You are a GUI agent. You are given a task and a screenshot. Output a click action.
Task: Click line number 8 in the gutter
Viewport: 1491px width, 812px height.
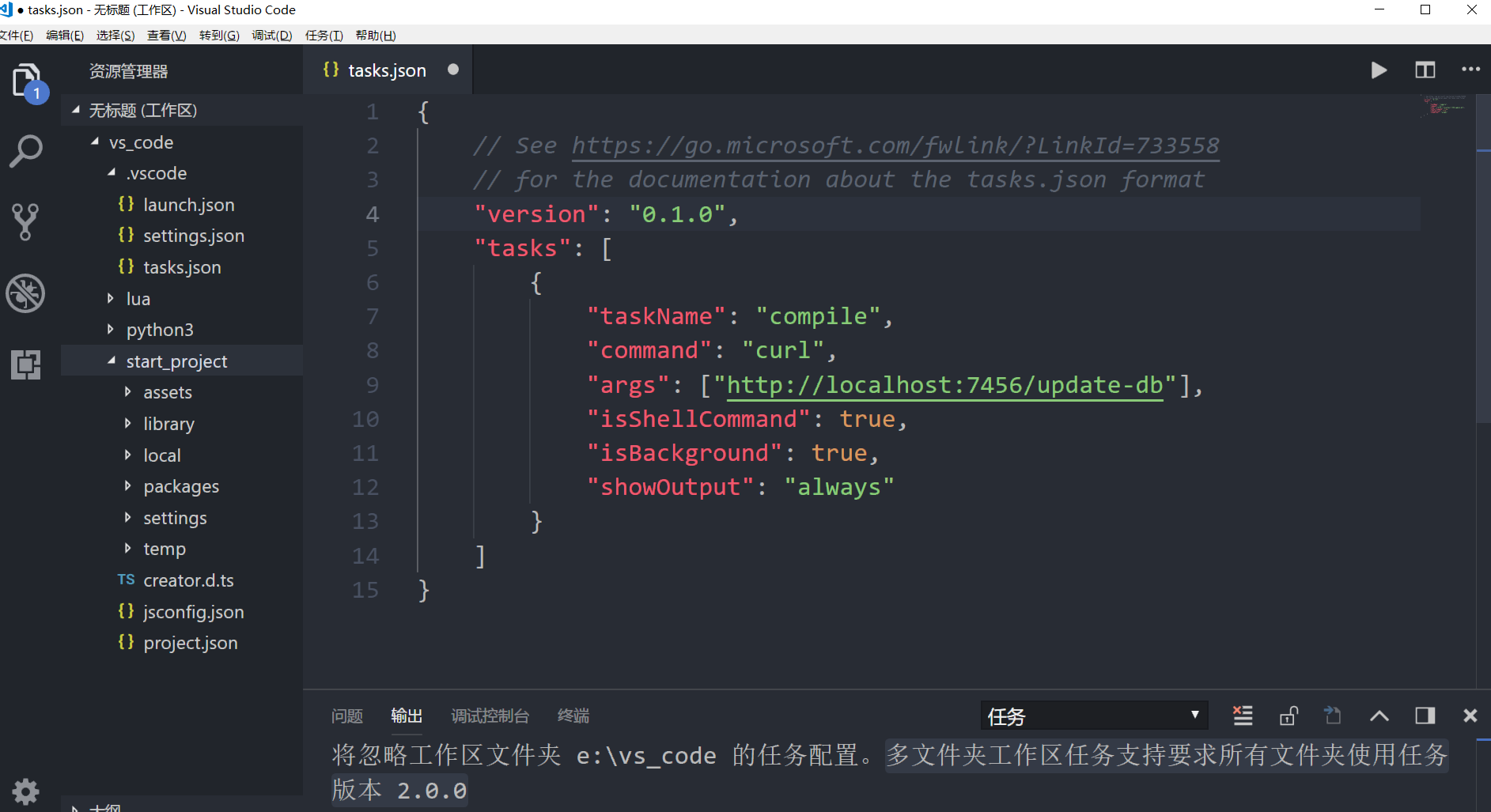372,350
